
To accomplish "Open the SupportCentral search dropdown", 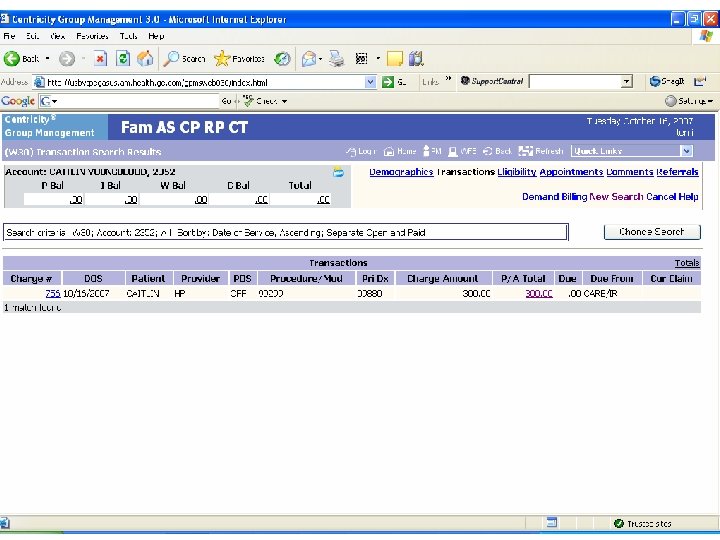I will pyautogui.click(x=626, y=82).
